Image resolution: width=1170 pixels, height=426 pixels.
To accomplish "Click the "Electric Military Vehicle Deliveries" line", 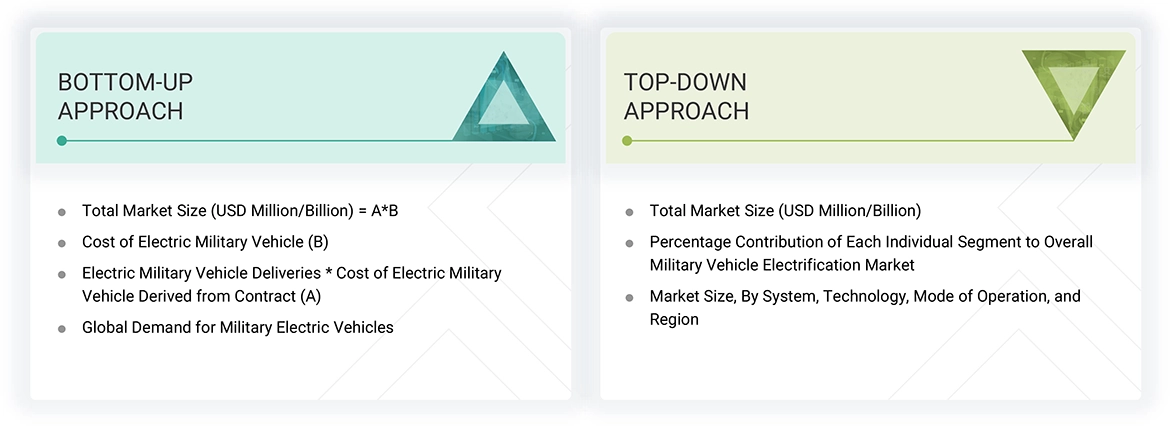I will pyautogui.click(x=292, y=273).
